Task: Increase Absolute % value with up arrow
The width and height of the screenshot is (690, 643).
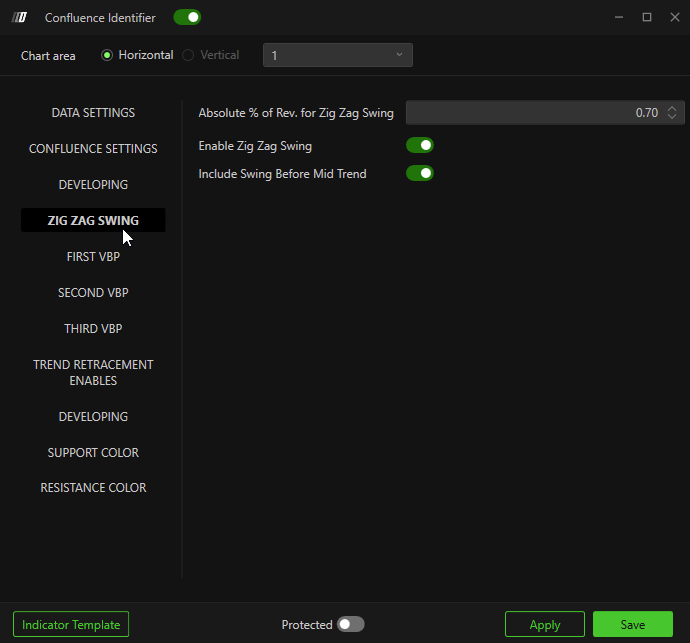Action: point(672,109)
